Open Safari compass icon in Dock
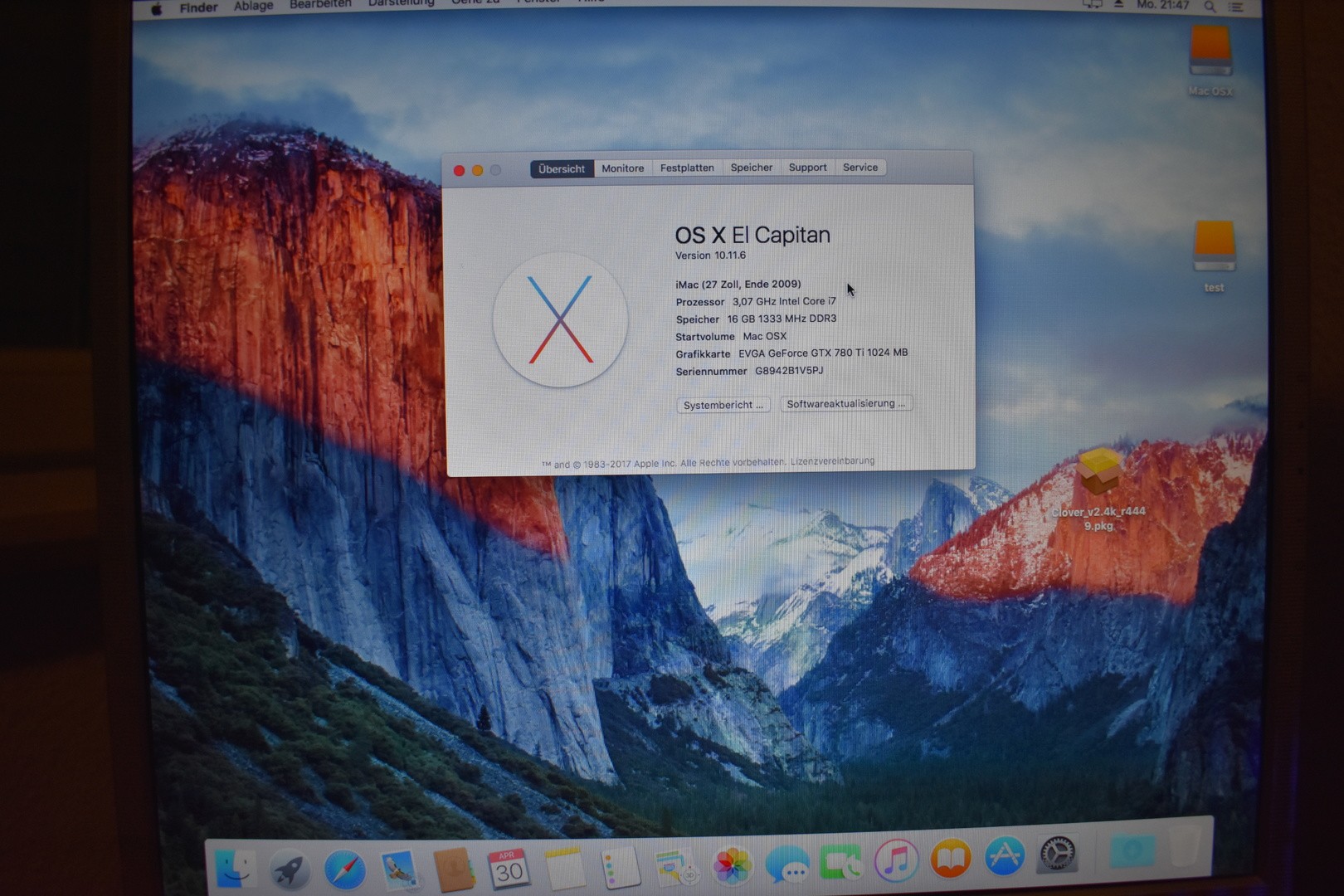1344x896 pixels. tap(344, 870)
